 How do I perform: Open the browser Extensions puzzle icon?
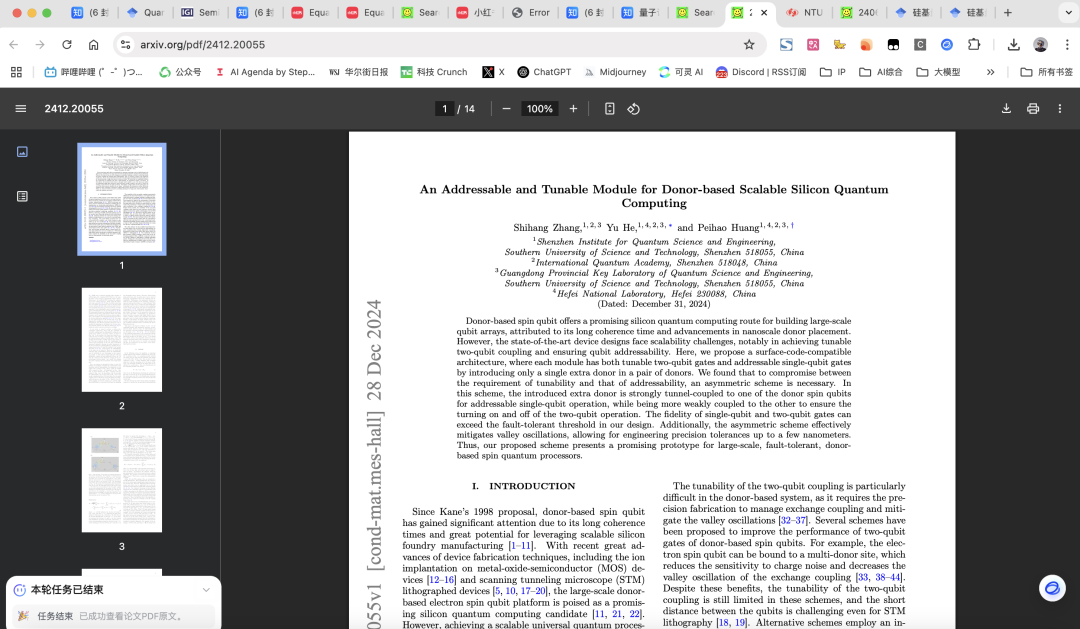[x=974, y=44]
